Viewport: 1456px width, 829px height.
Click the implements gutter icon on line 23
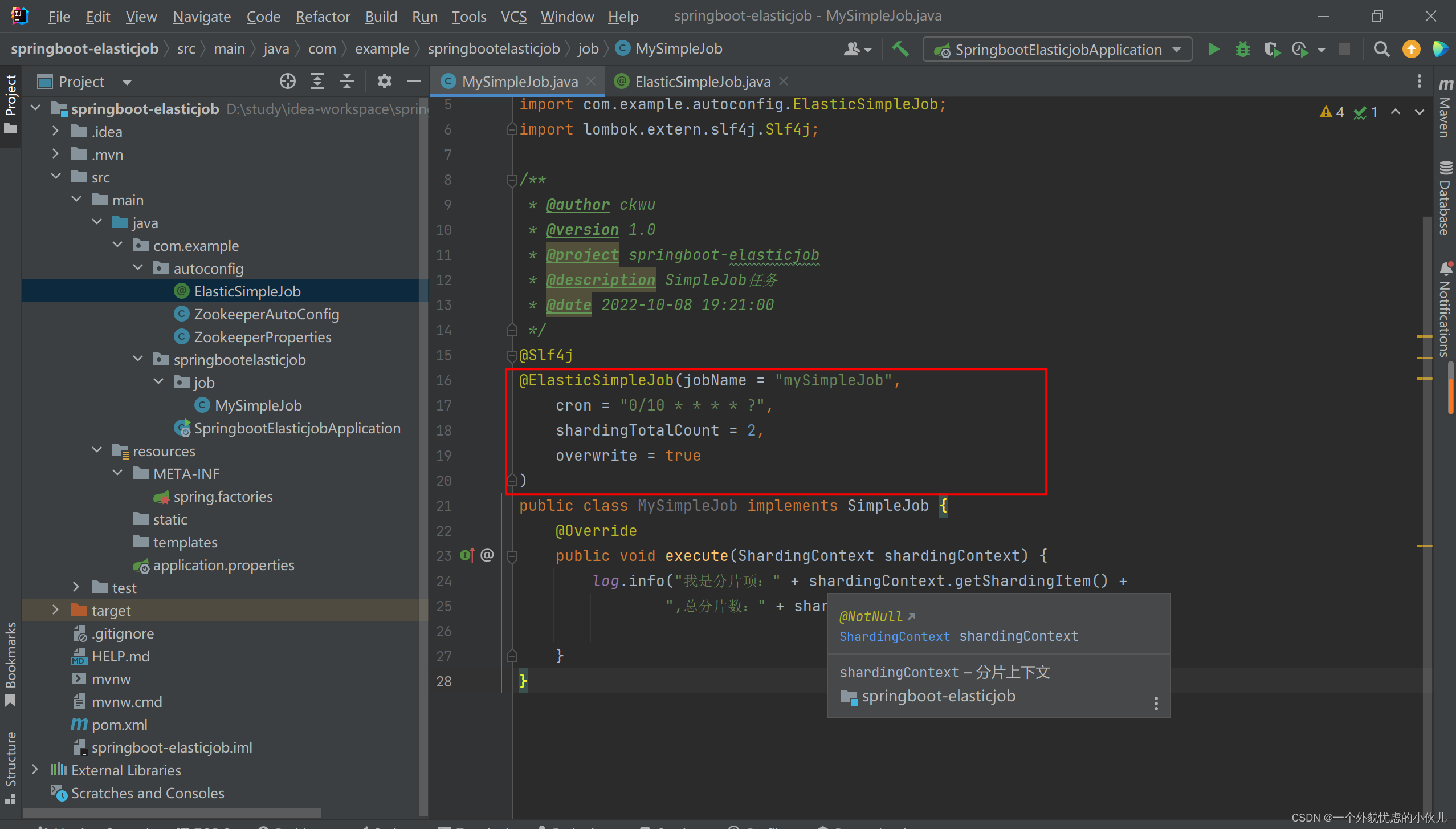click(467, 555)
